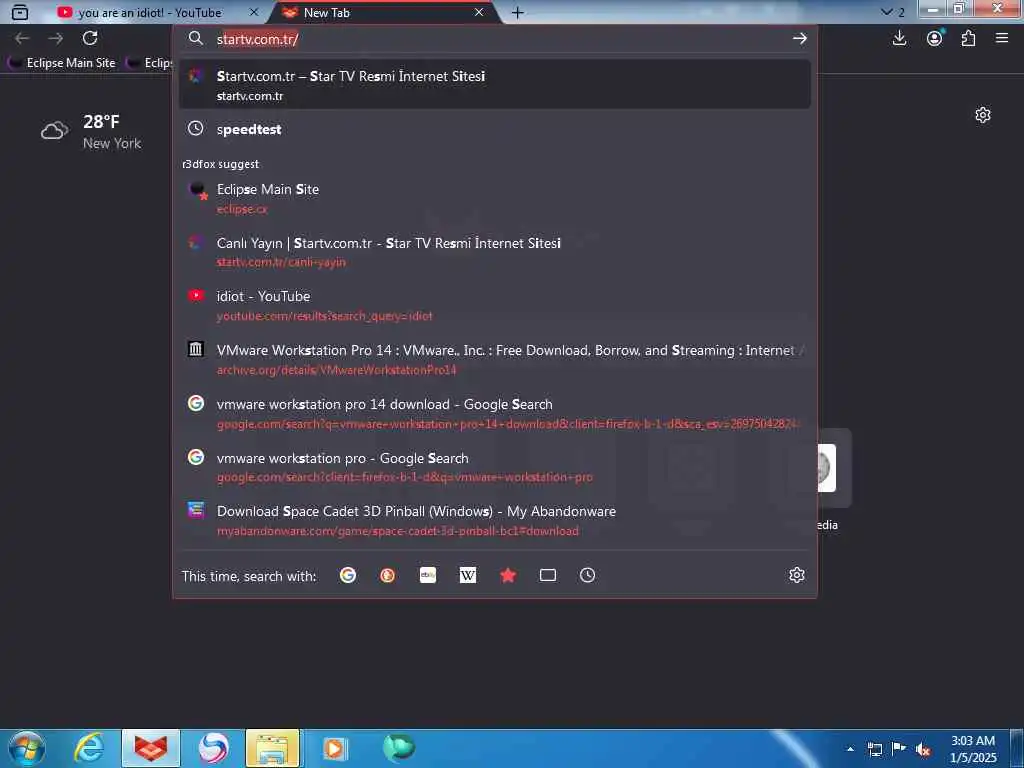Expand the list all tabs dropdown arrow
The height and width of the screenshot is (768, 1024).
(x=886, y=12)
